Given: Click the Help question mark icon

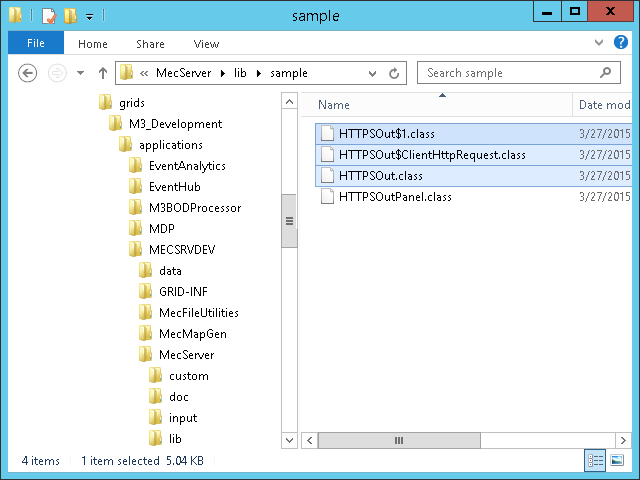Looking at the screenshot, I should click(x=624, y=43).
